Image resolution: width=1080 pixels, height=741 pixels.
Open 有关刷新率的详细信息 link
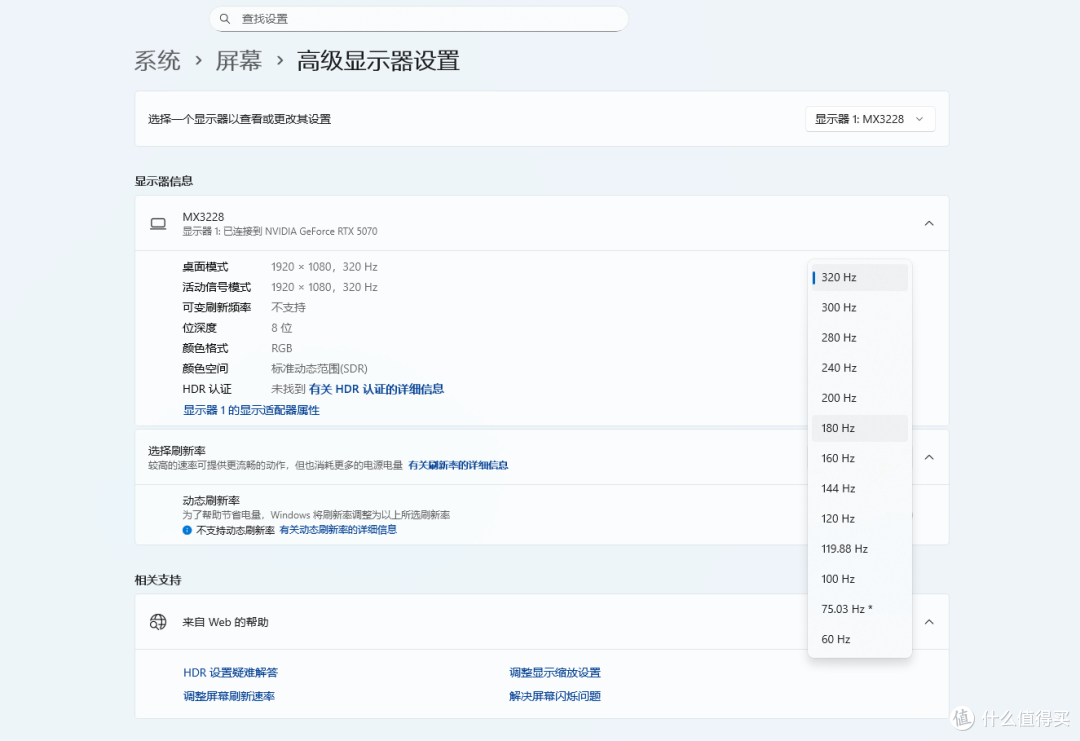click(458, 466)
